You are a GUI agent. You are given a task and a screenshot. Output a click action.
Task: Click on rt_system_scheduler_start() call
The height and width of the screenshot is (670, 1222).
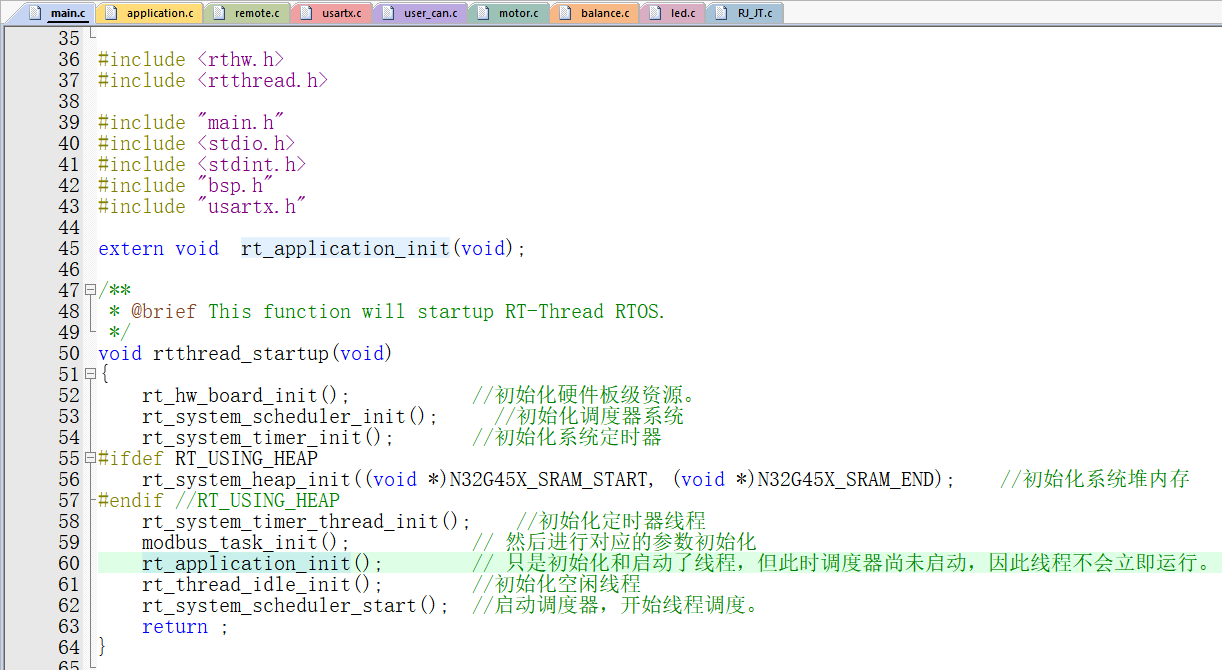(290, 605)
